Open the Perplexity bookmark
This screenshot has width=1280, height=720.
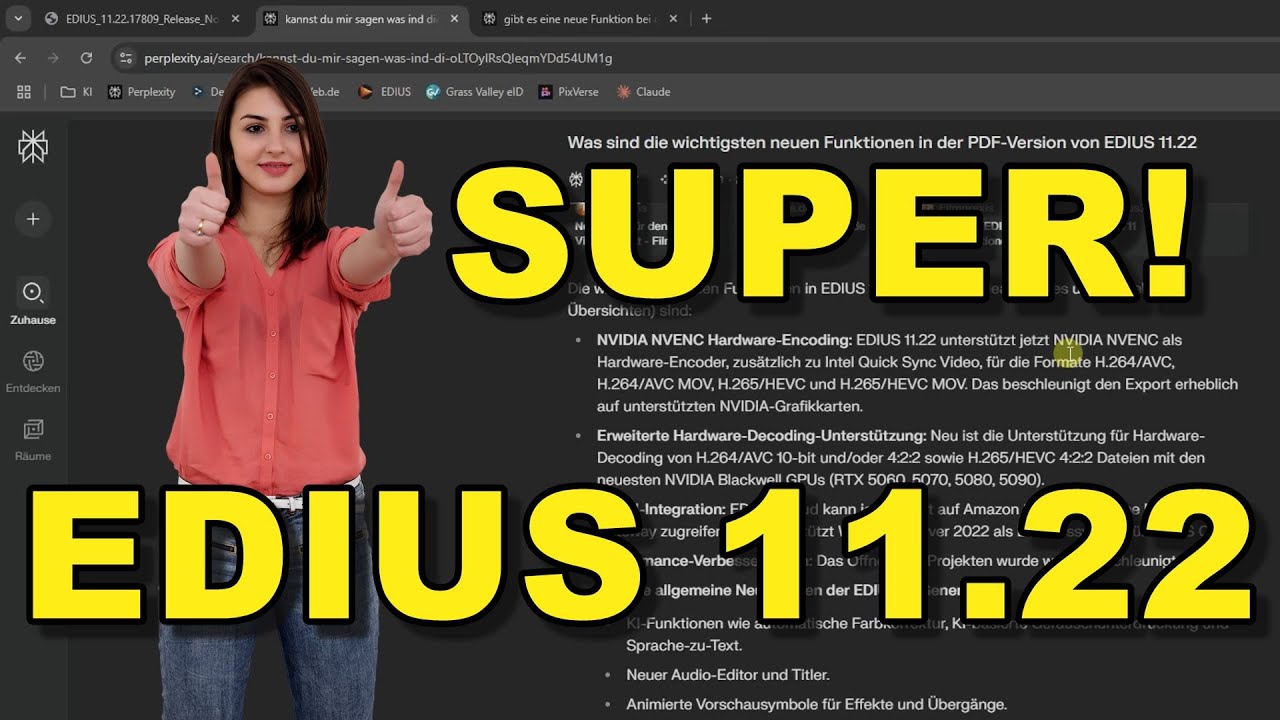[141, 92]
